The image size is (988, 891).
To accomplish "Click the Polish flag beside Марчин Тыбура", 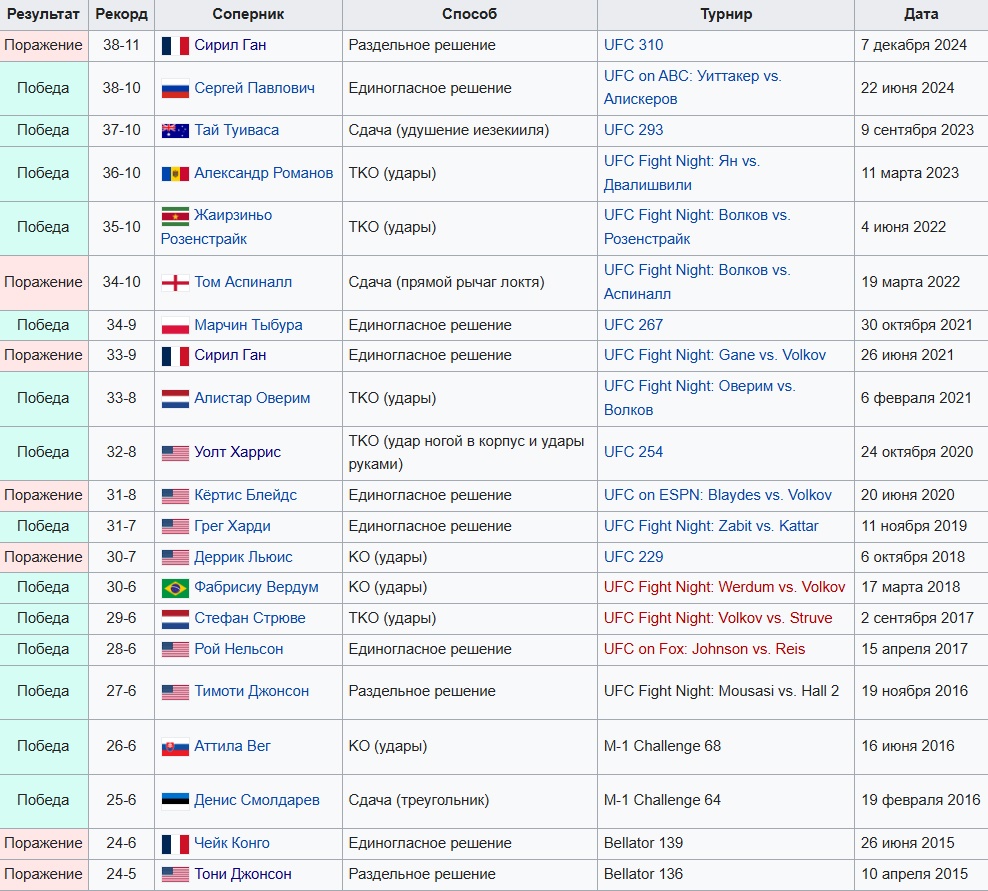I will [175, 325].
